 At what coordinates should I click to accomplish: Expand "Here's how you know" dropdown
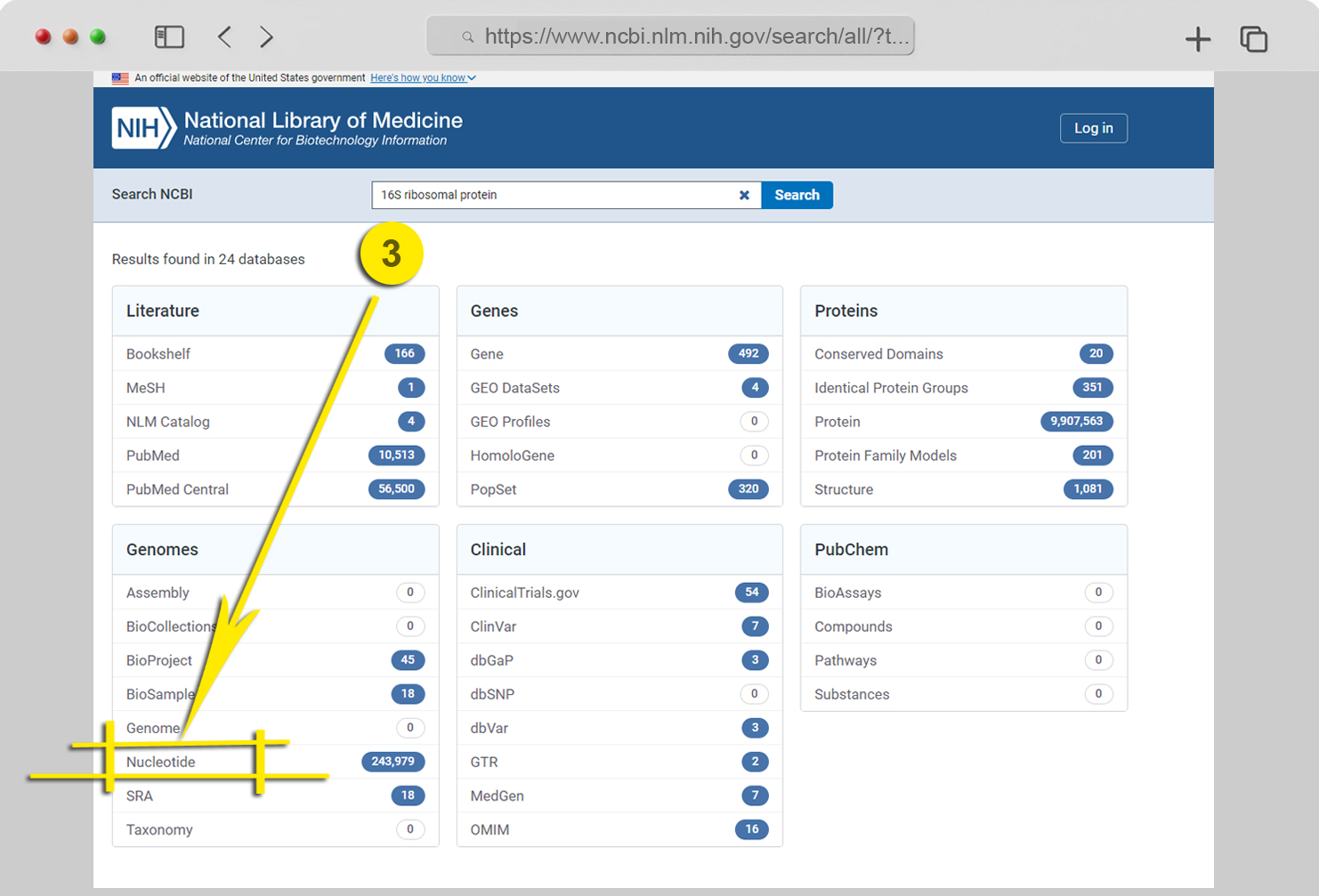pyautogui.click(x=423, y=78)
